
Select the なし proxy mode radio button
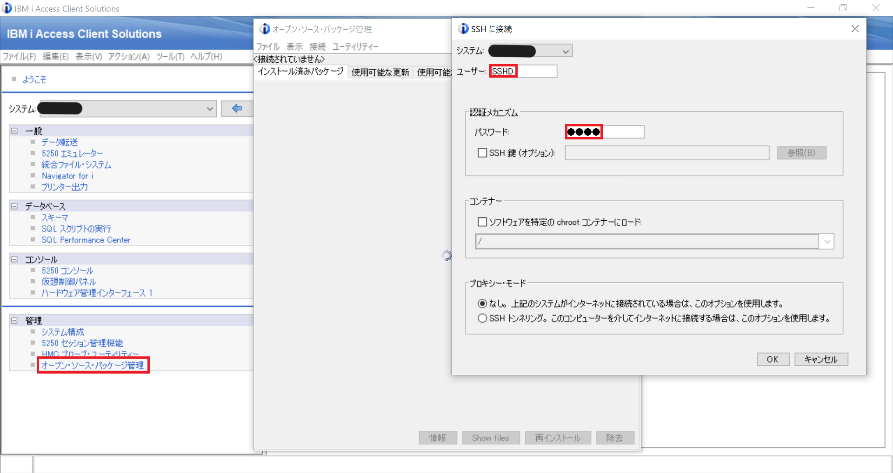point(482,303)
